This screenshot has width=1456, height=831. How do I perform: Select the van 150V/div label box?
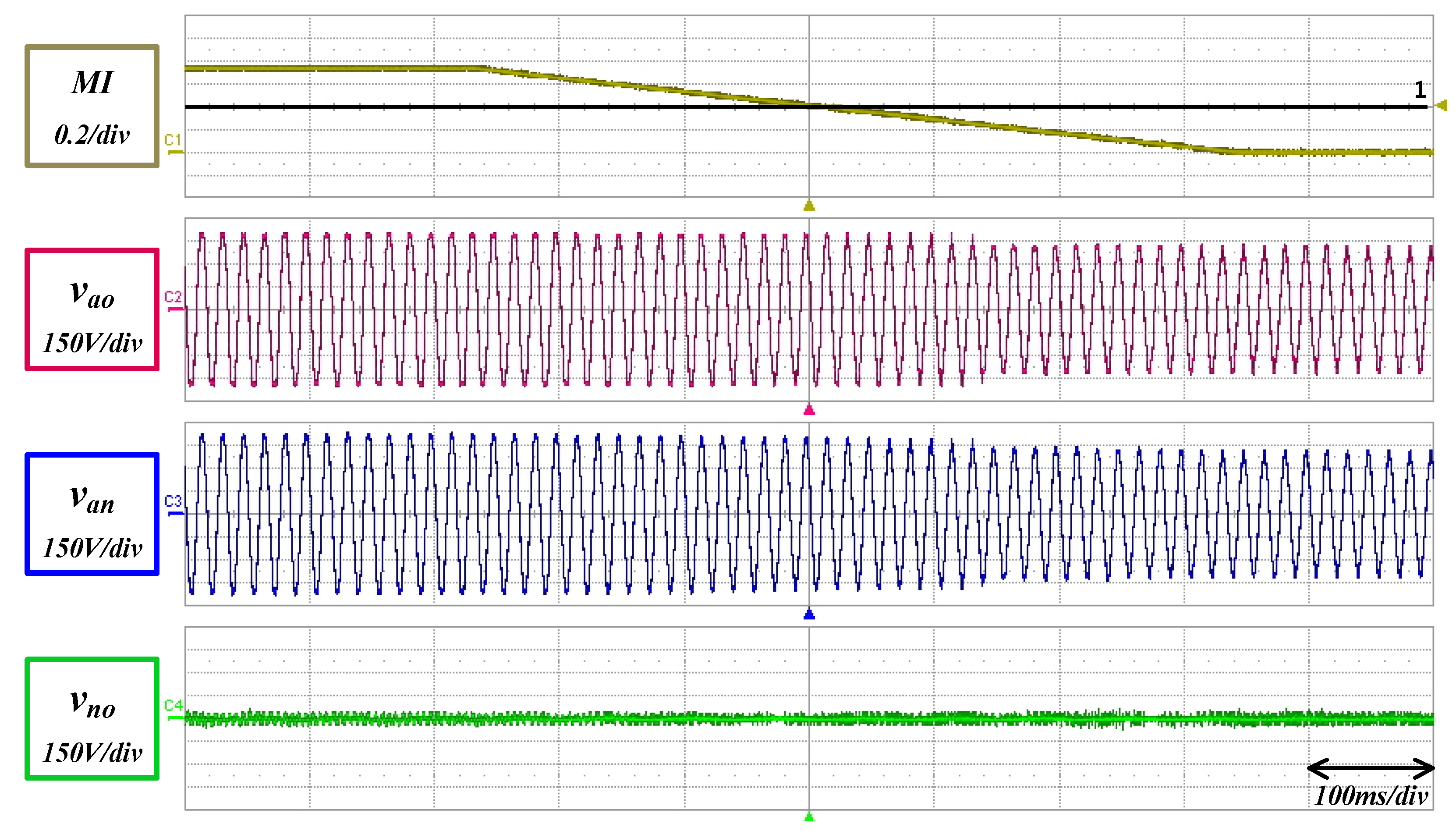tap(92, 514)
